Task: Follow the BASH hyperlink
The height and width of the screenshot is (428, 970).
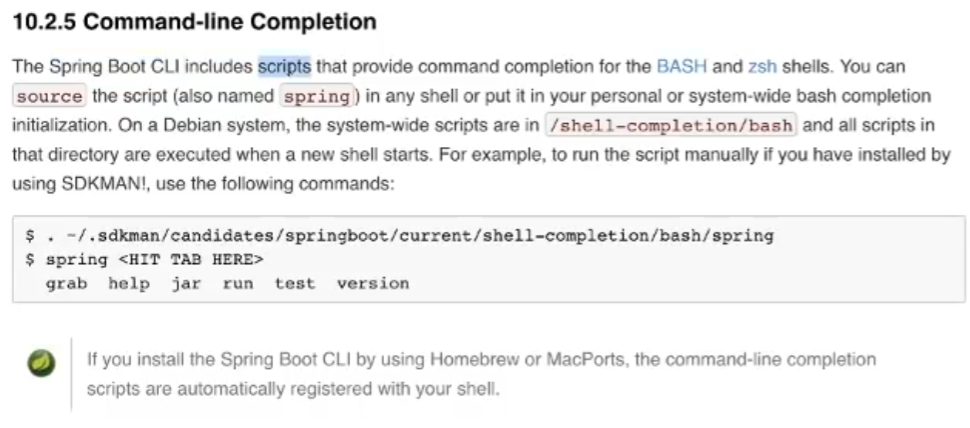Action: tap(682, 66)
